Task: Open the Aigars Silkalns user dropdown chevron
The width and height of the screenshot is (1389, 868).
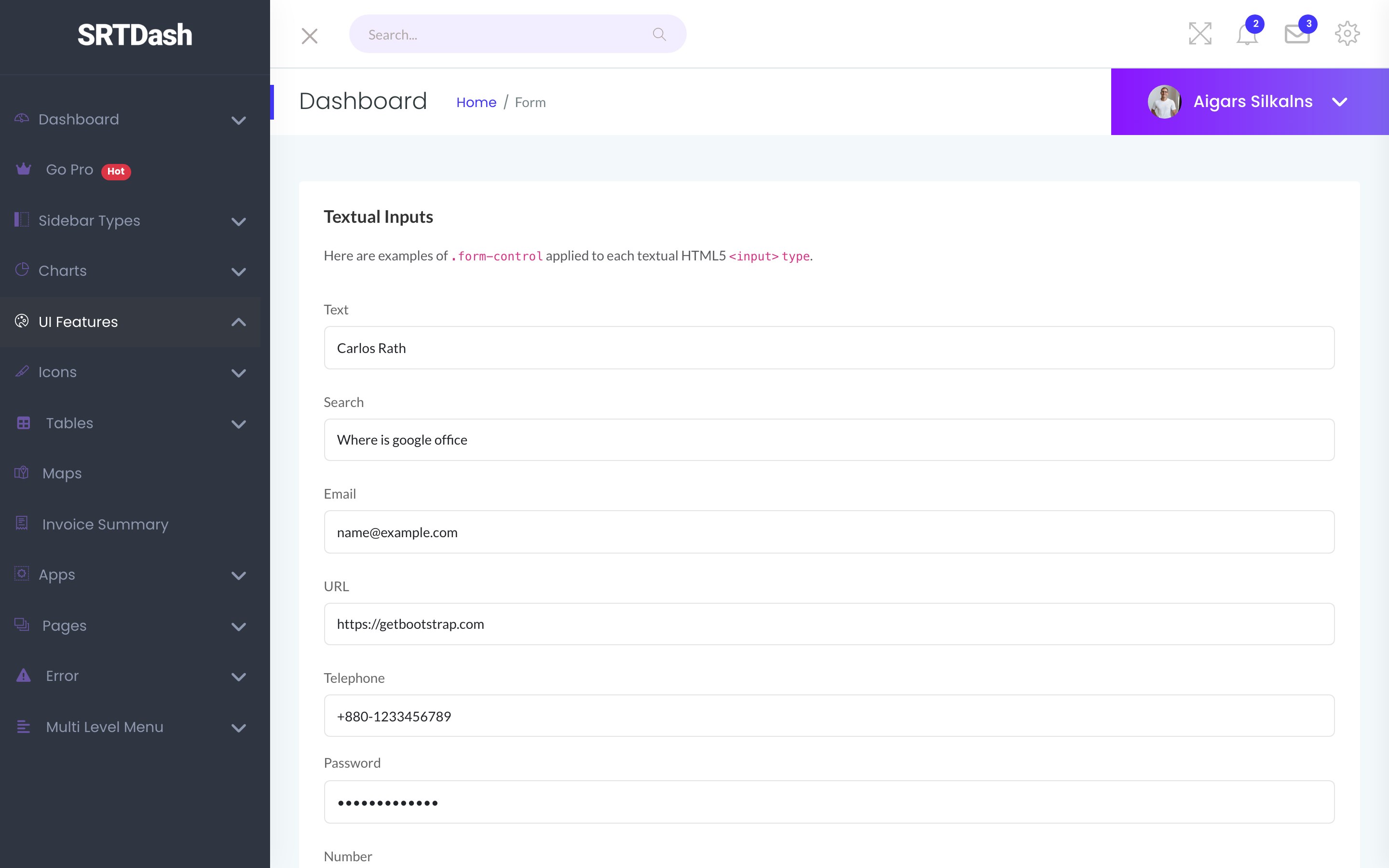Action: (1339, 102)
